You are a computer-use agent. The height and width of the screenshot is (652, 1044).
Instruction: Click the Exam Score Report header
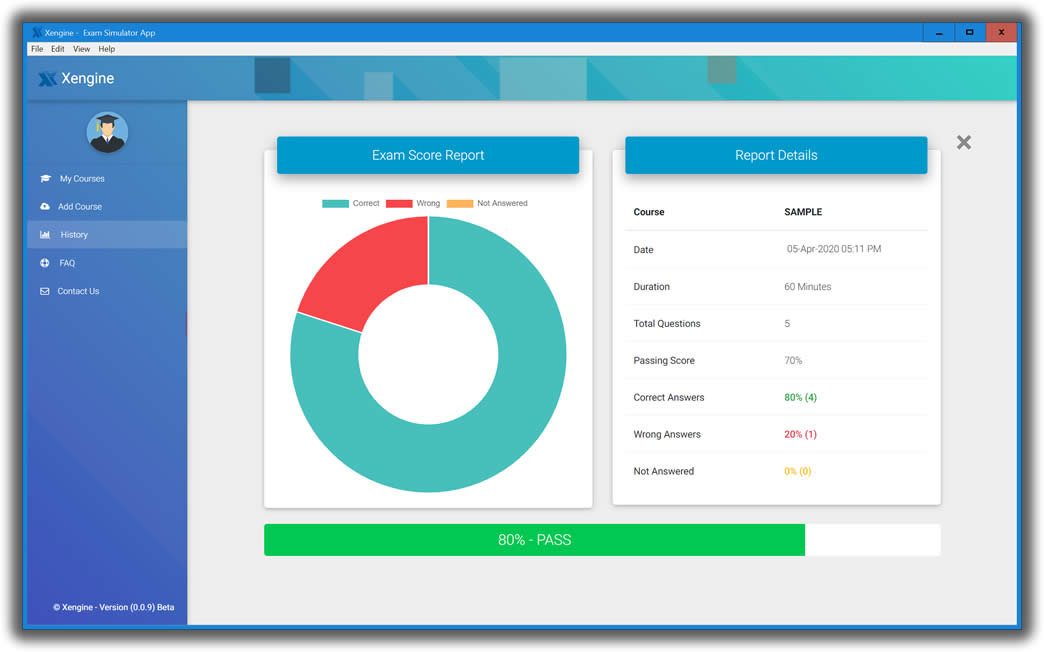point(428,155)
